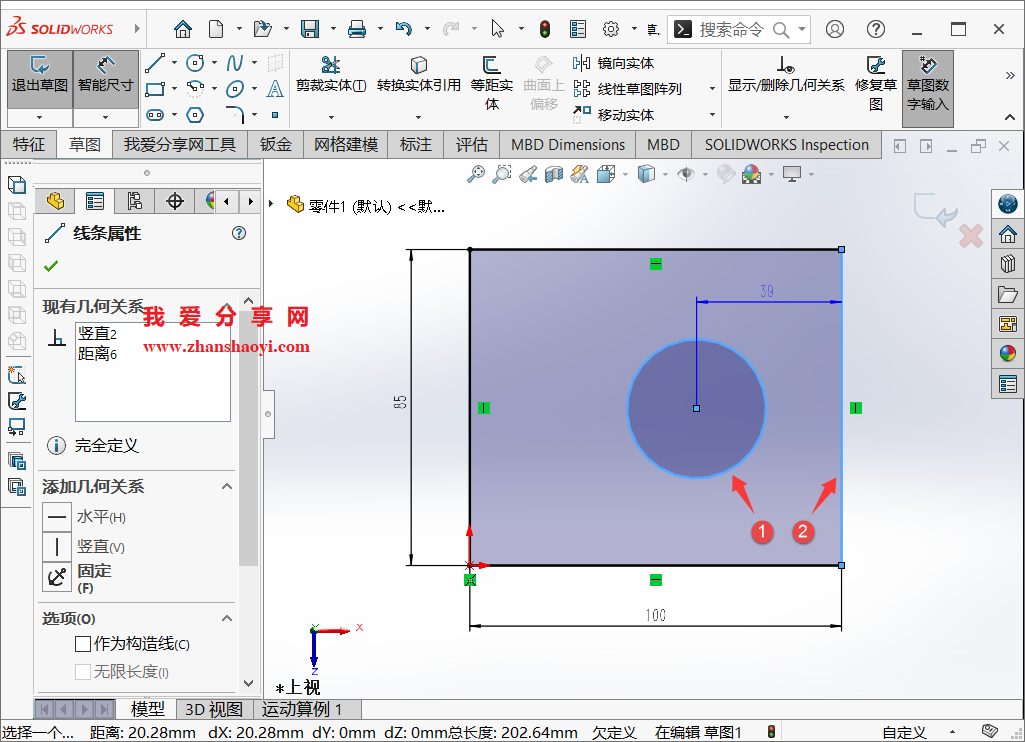Image resolution: width=1025 pixels, height=742 pixels.
Task: Click Convert Entities (转换实体引用)
Action: pyautogui.click(x=418, y=75)
